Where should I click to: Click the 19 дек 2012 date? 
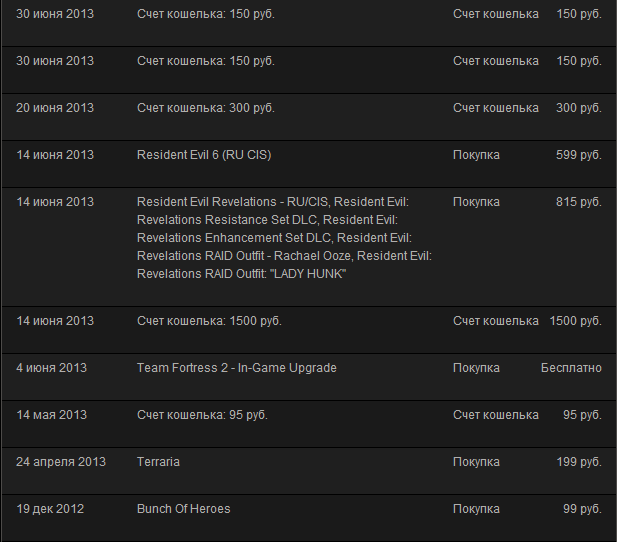50,509
